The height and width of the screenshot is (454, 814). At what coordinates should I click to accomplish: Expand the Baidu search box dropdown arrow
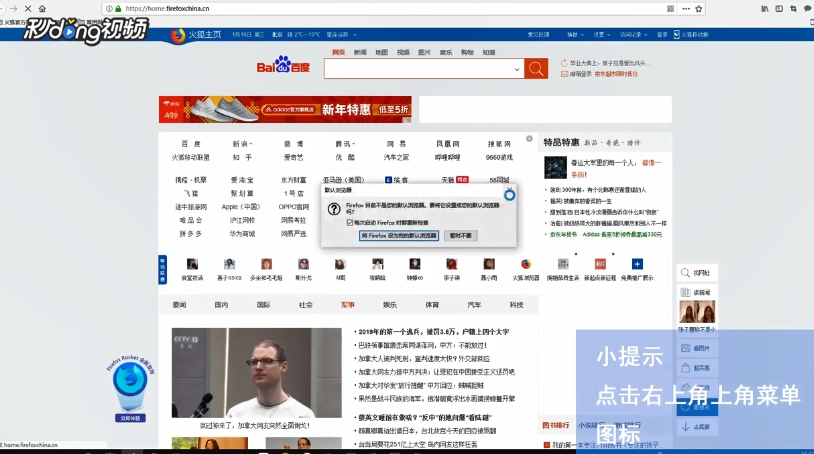pyautogui.click(x=517, y=69)
